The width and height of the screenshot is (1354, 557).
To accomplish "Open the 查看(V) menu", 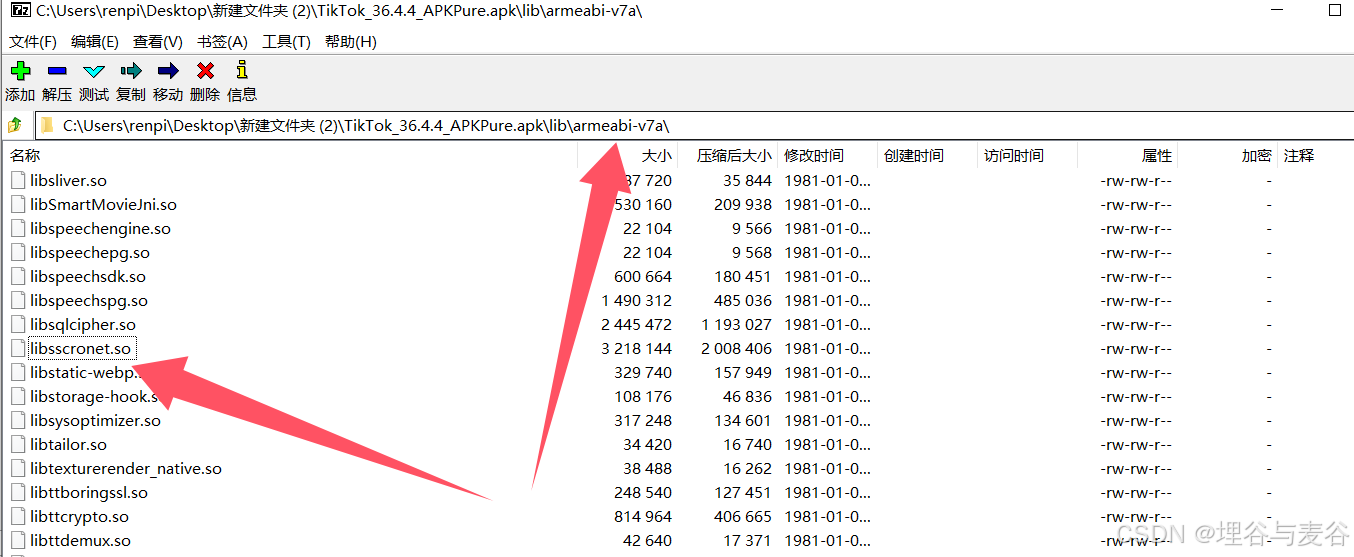I will tap(158, 41).
